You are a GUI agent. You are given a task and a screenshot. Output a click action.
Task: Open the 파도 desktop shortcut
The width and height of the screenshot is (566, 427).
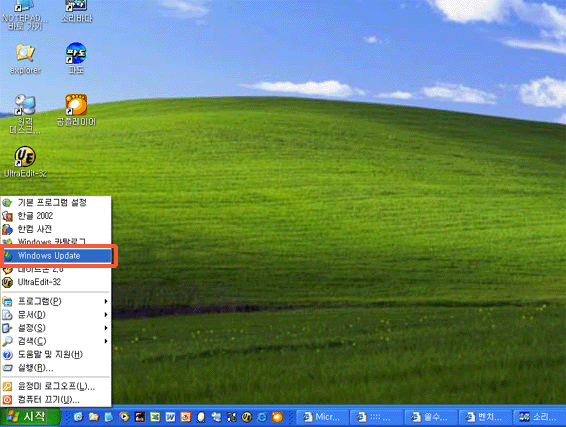76,58
